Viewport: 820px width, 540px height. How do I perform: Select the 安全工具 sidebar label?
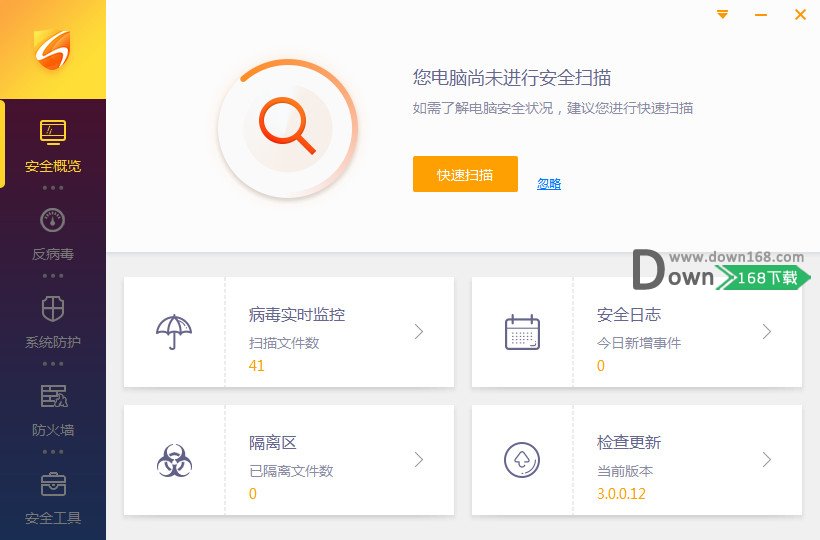(x=53, y=518)
